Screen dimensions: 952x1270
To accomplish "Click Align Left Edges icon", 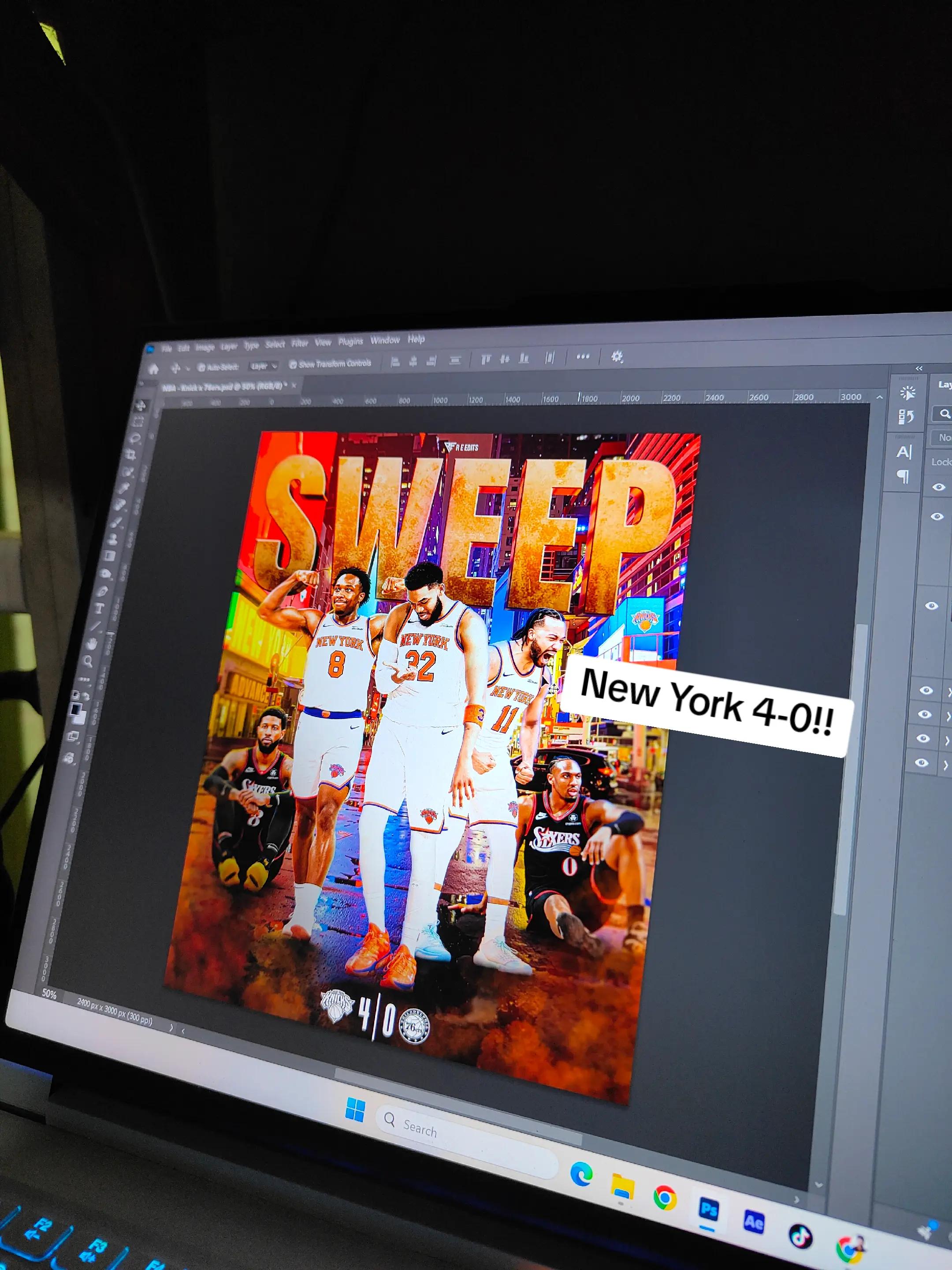I will pyautogui.click(x=395, y=361).
